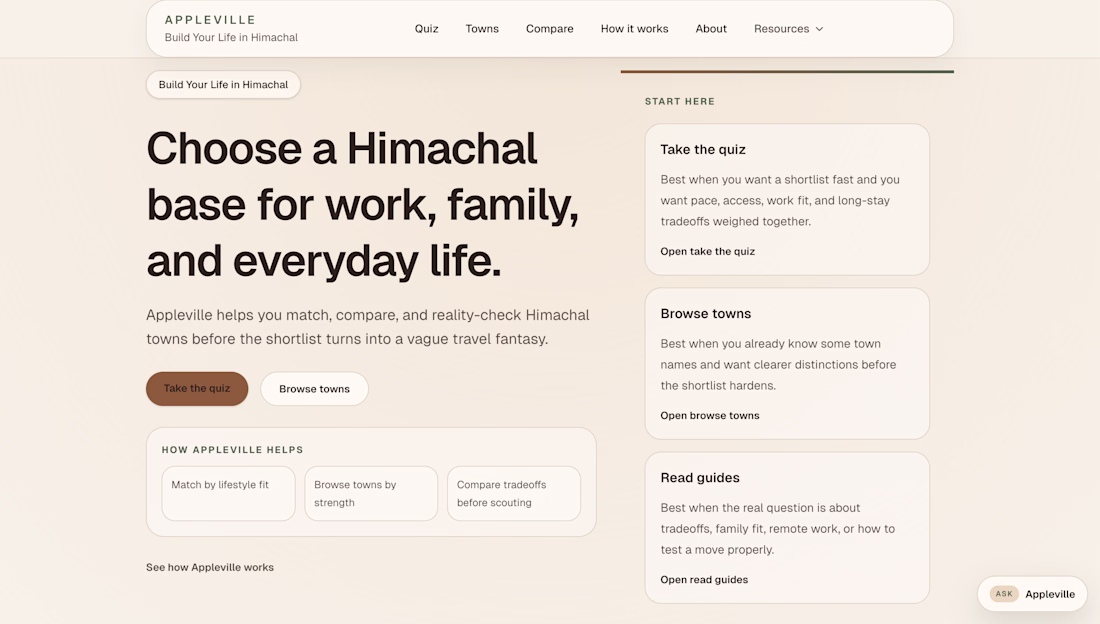This screenshot has width=1100, height=624.
Task: Open the About page link
Action: point(711,29)
